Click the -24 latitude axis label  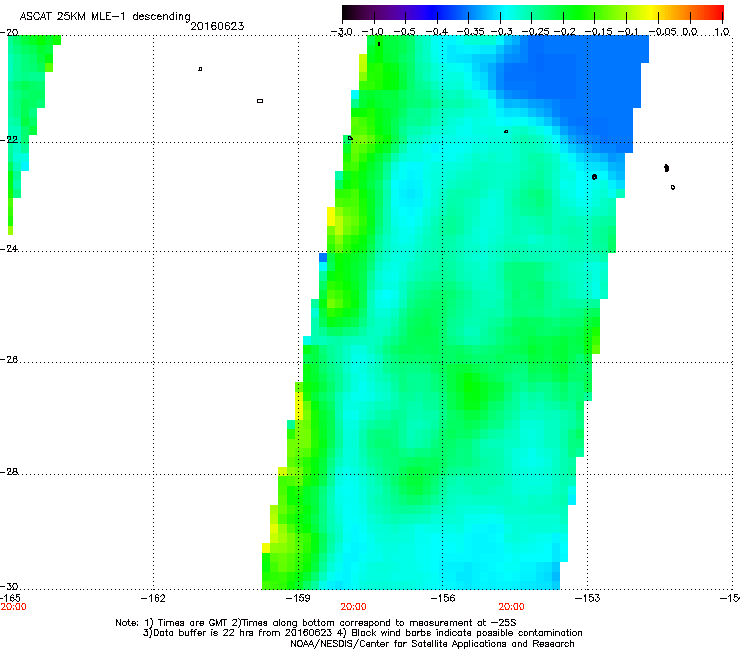tap(9, 248)
